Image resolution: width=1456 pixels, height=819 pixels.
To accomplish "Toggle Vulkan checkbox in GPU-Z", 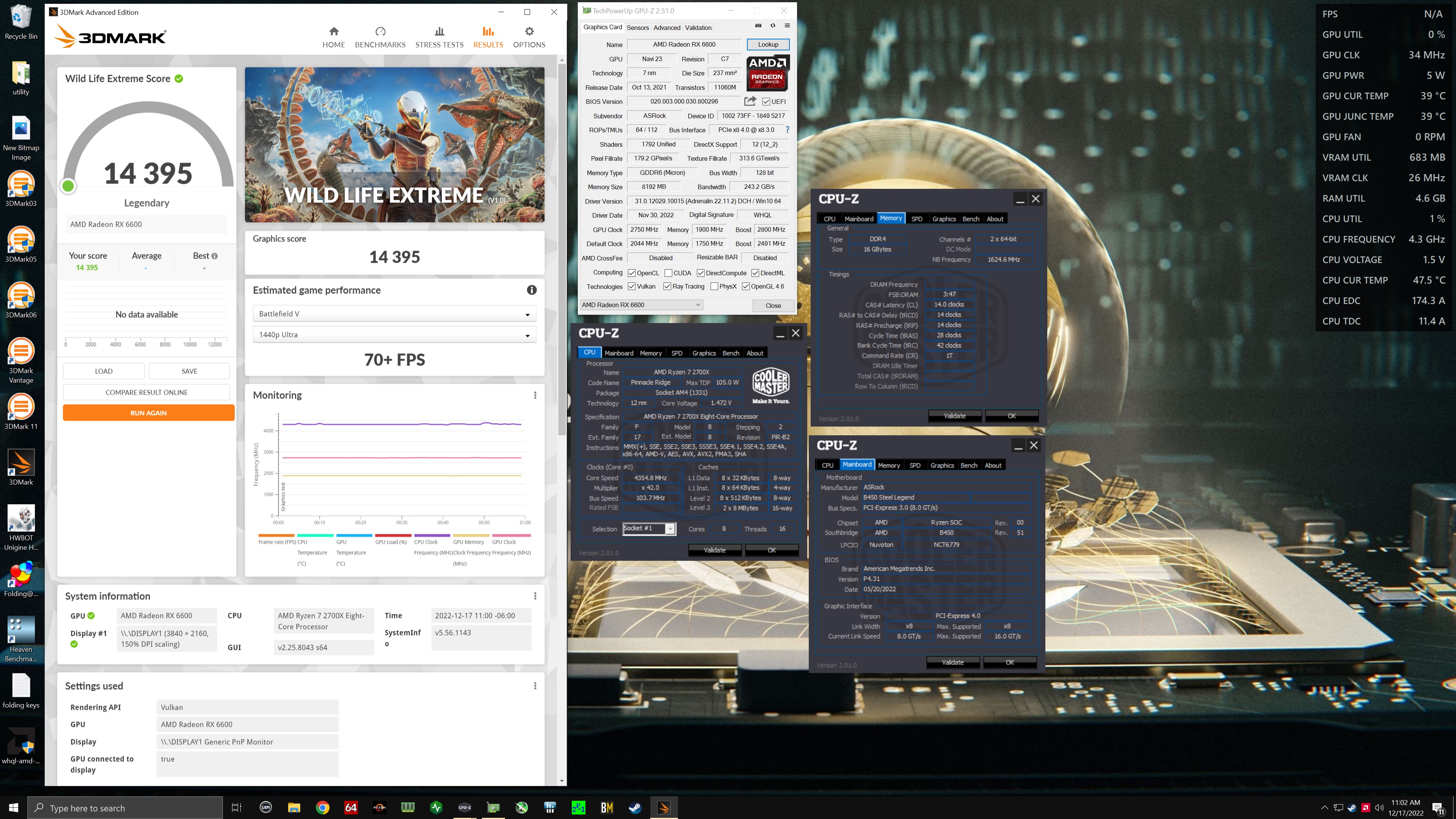I will [x=631, y=287].
